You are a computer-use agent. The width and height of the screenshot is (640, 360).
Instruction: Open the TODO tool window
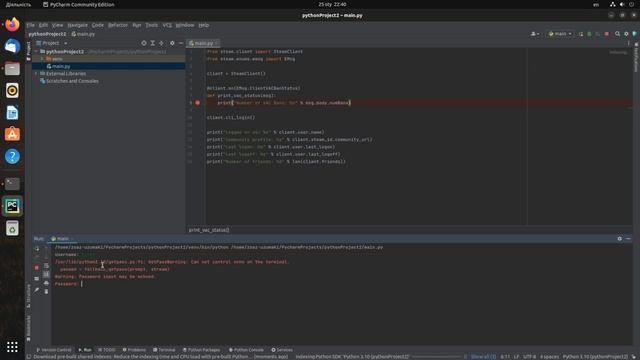[x=107, y=350]
